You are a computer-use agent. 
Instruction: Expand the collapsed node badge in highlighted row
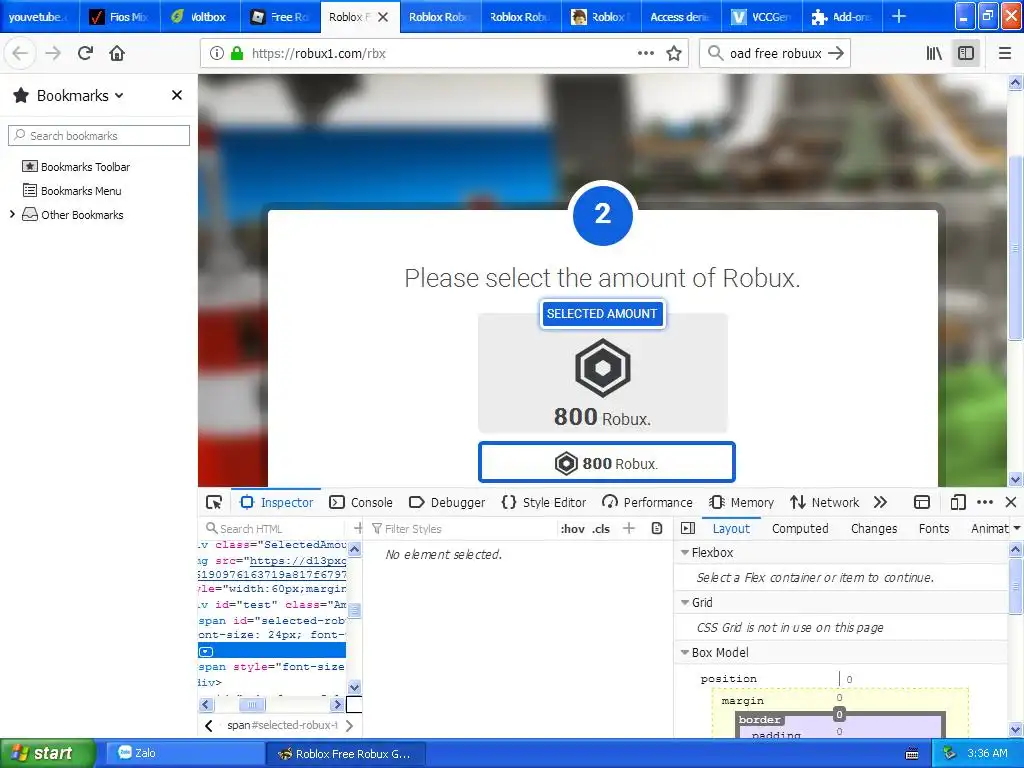tap(206, 652)
